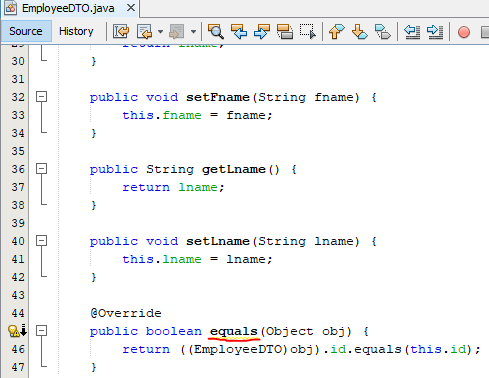Collapse the setFname method fold
Screen dimensions: 489x378
coord(41,97)
